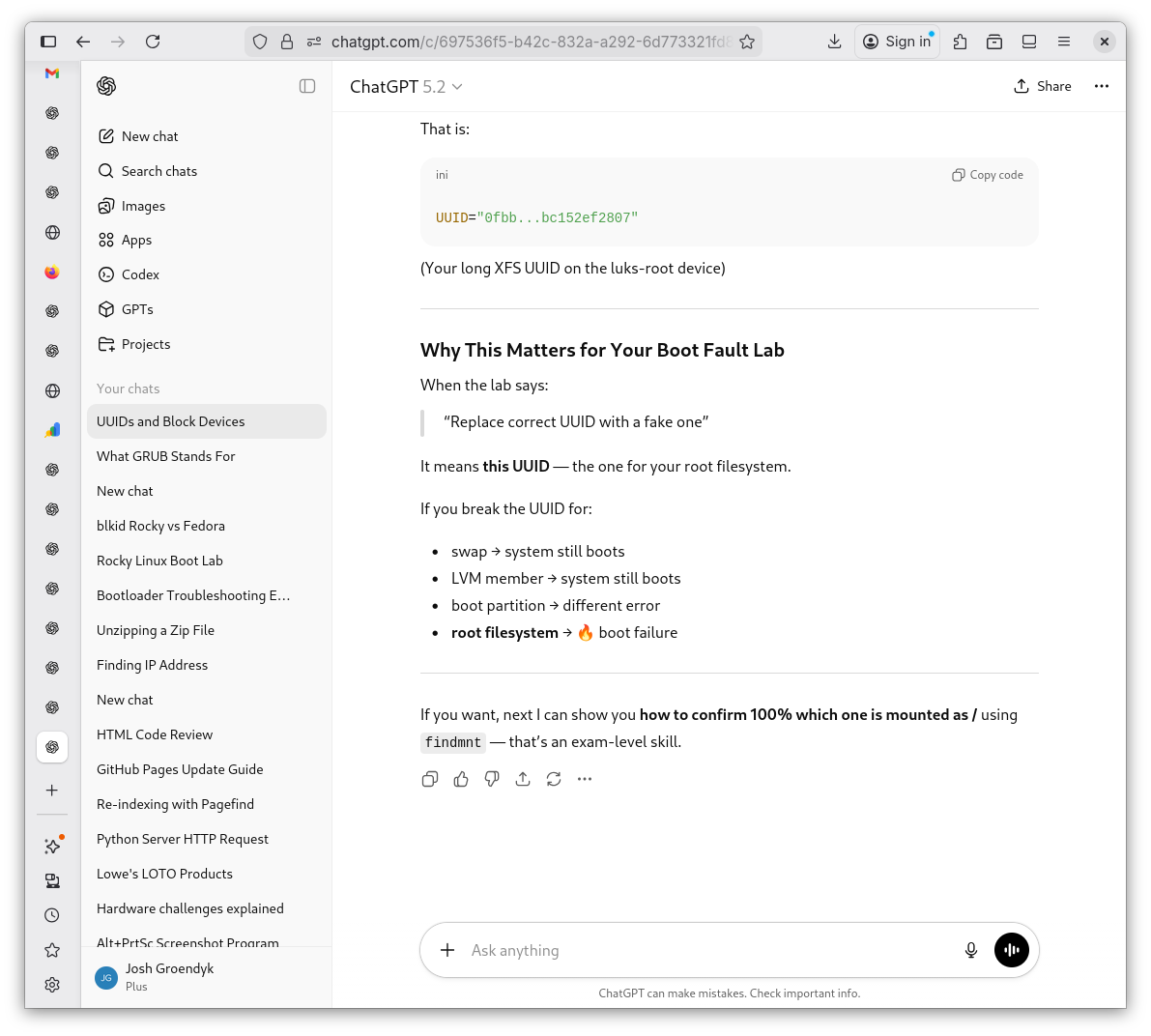Start dictation with the microphone icon
Viewport: 1151px width, 1036px height.
click(x=971, y=950)
